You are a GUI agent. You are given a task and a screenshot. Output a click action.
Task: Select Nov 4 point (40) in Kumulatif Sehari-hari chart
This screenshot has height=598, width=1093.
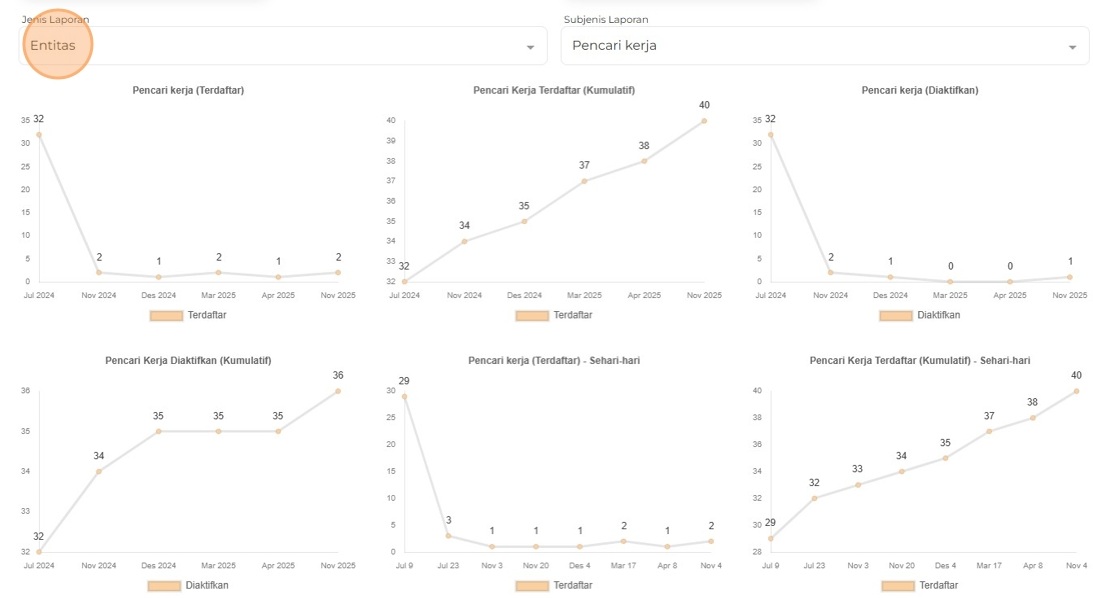pos(1076,391)
